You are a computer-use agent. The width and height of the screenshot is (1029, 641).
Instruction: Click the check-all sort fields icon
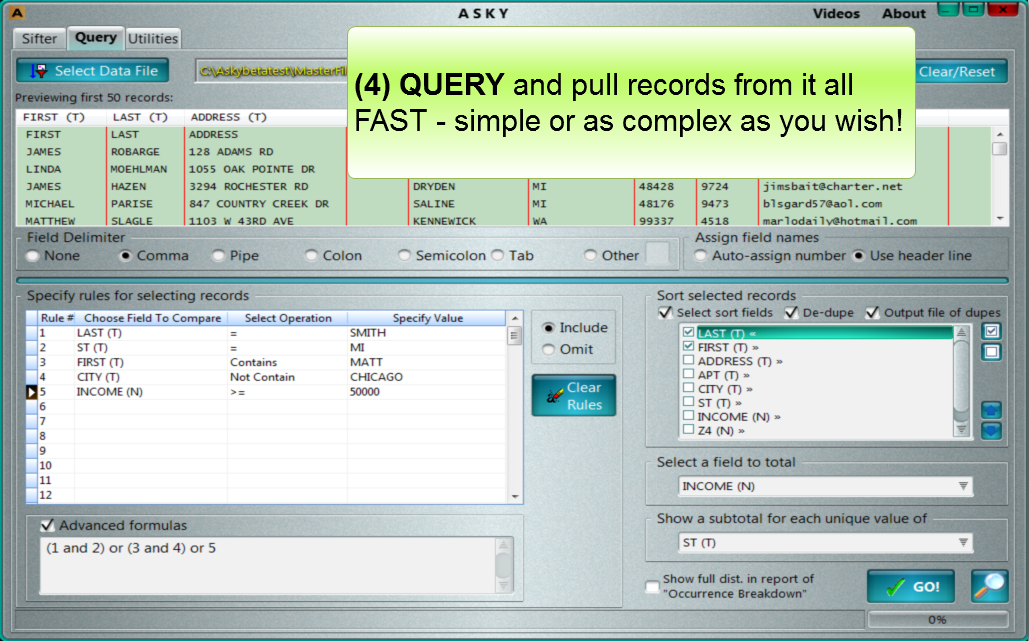991,331
